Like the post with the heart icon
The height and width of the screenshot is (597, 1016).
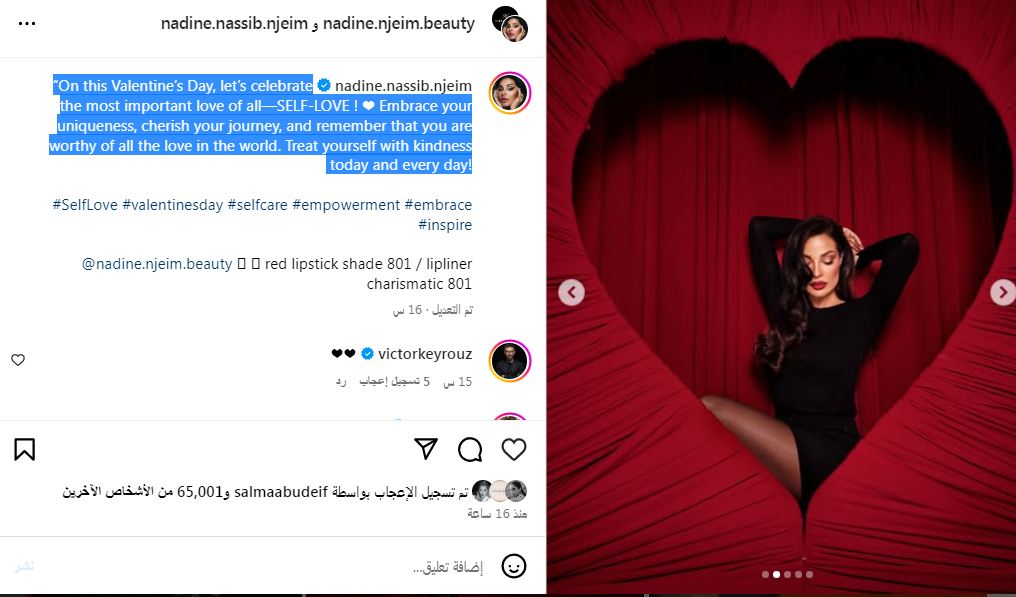(514, 449)
